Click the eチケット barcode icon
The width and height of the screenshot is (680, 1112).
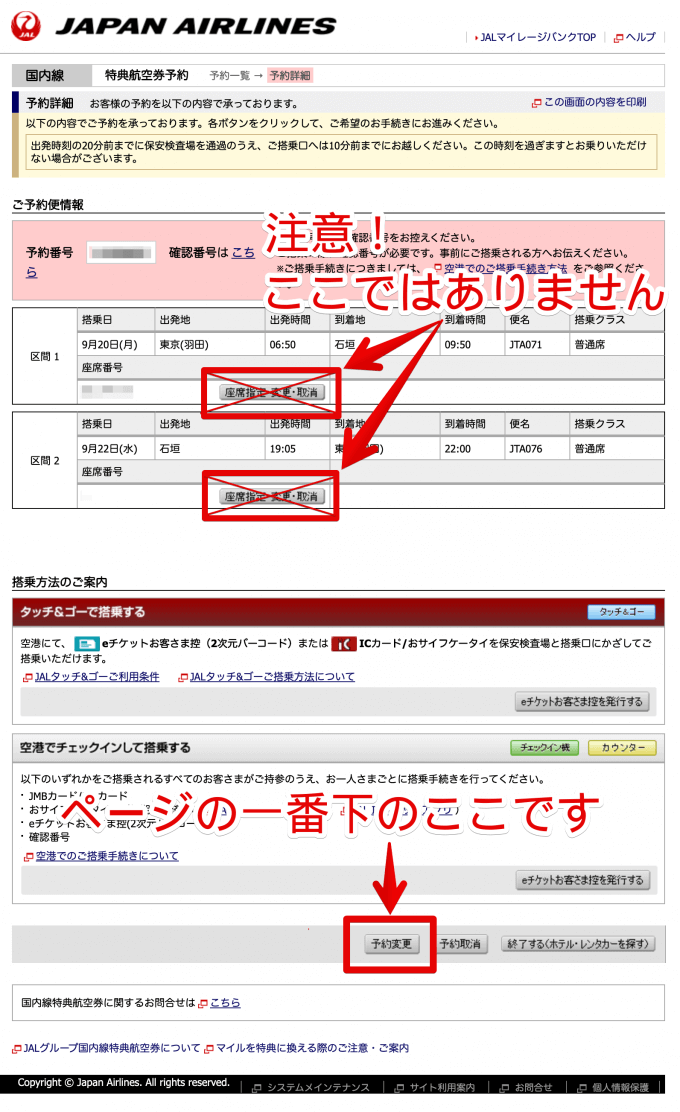tap(87, 644)
